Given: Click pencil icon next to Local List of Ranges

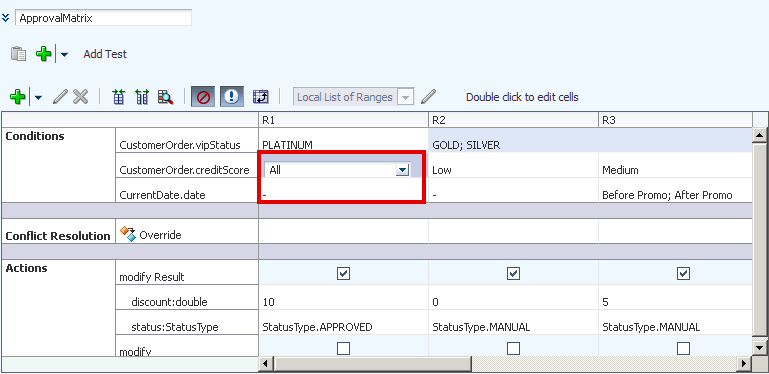Looking at the screenshot, I should pos(428,97).
